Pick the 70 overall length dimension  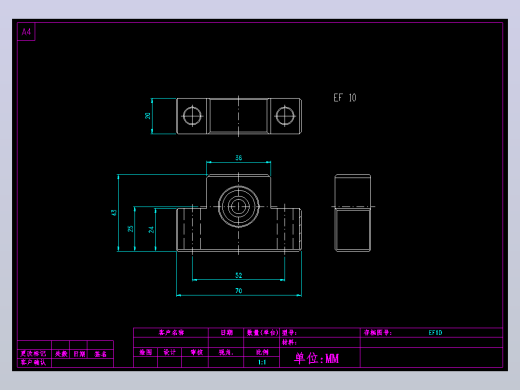[x=239, y=291]
